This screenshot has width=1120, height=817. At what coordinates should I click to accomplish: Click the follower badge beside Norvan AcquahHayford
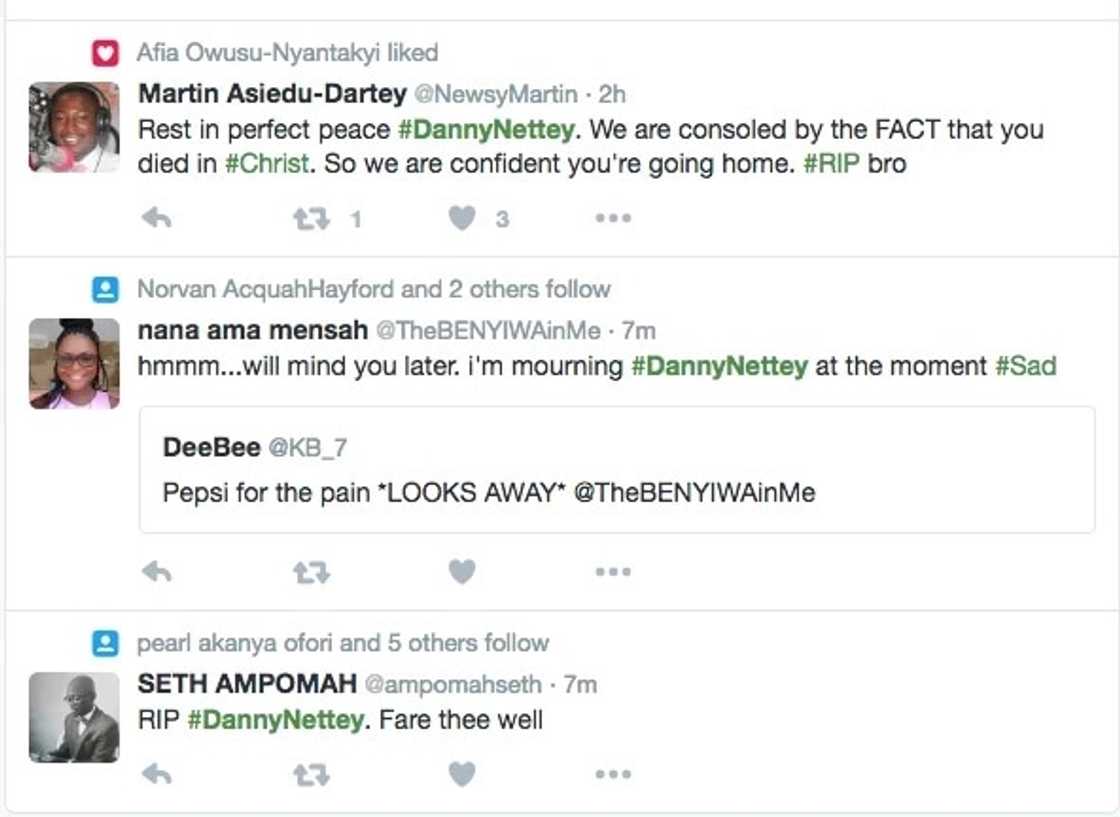click(104, 289)
